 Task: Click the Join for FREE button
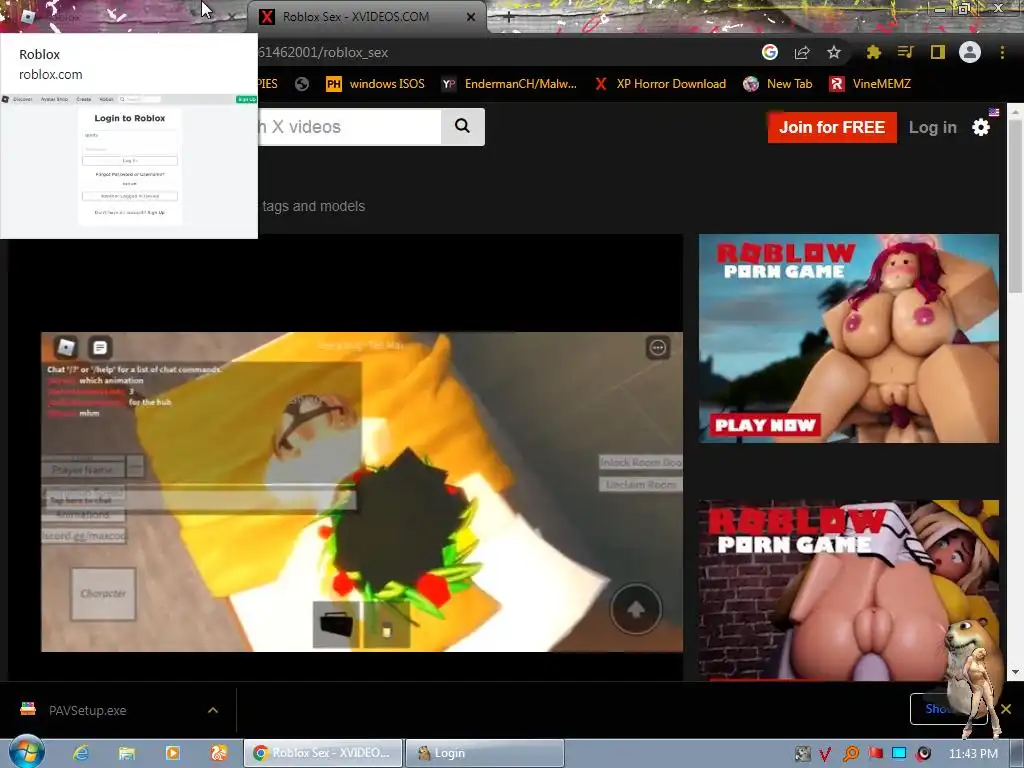pos(832,127)
